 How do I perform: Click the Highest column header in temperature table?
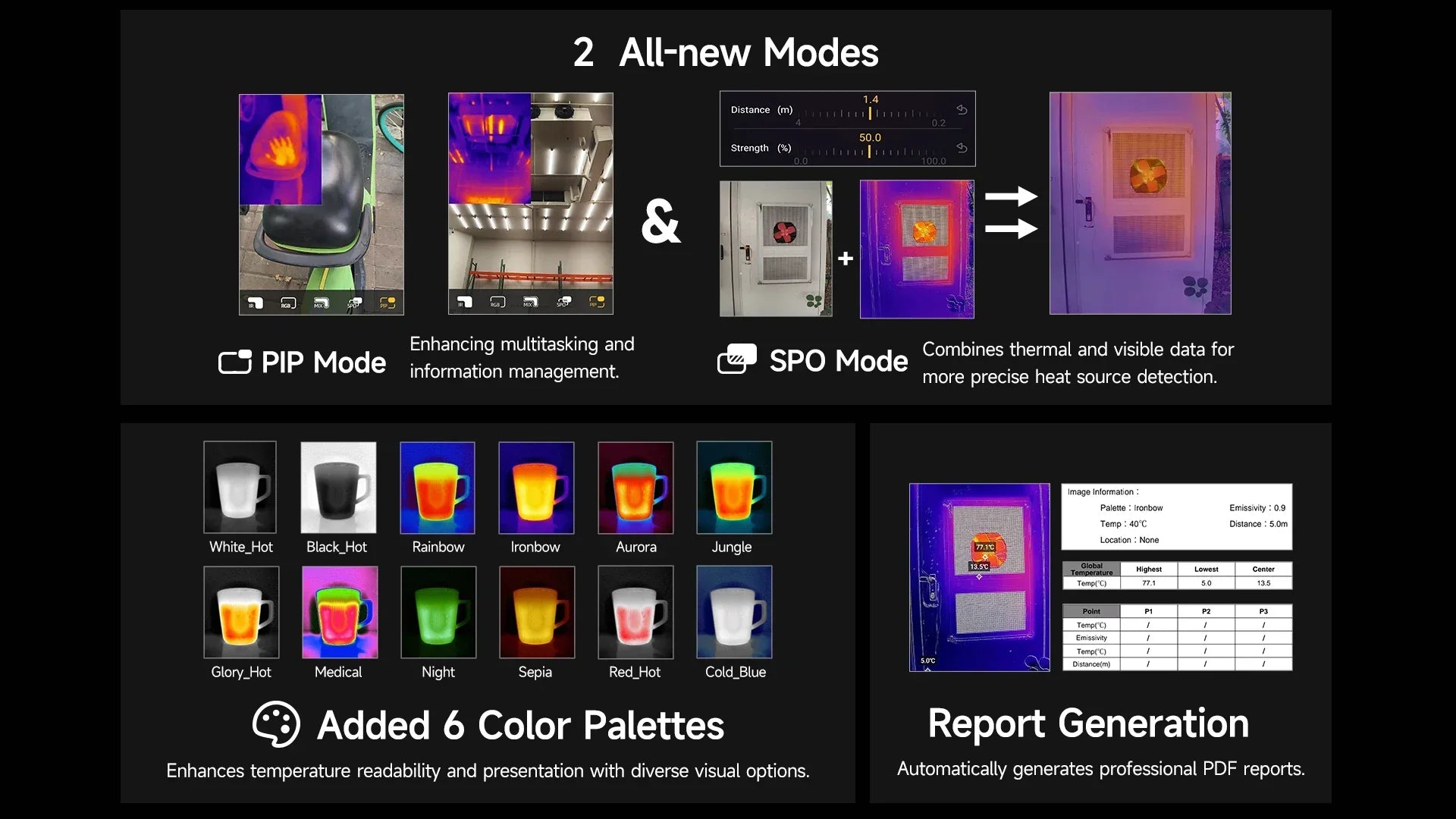click(1149, 570)
